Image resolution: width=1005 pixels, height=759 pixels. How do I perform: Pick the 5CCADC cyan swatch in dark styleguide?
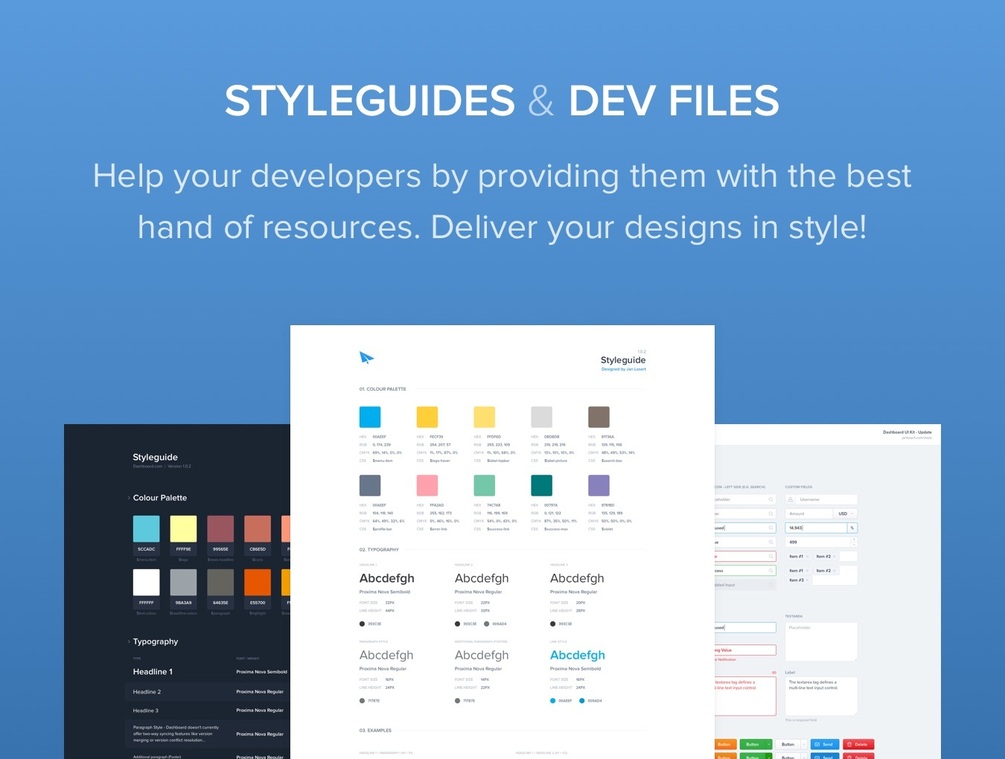point(146,529)
